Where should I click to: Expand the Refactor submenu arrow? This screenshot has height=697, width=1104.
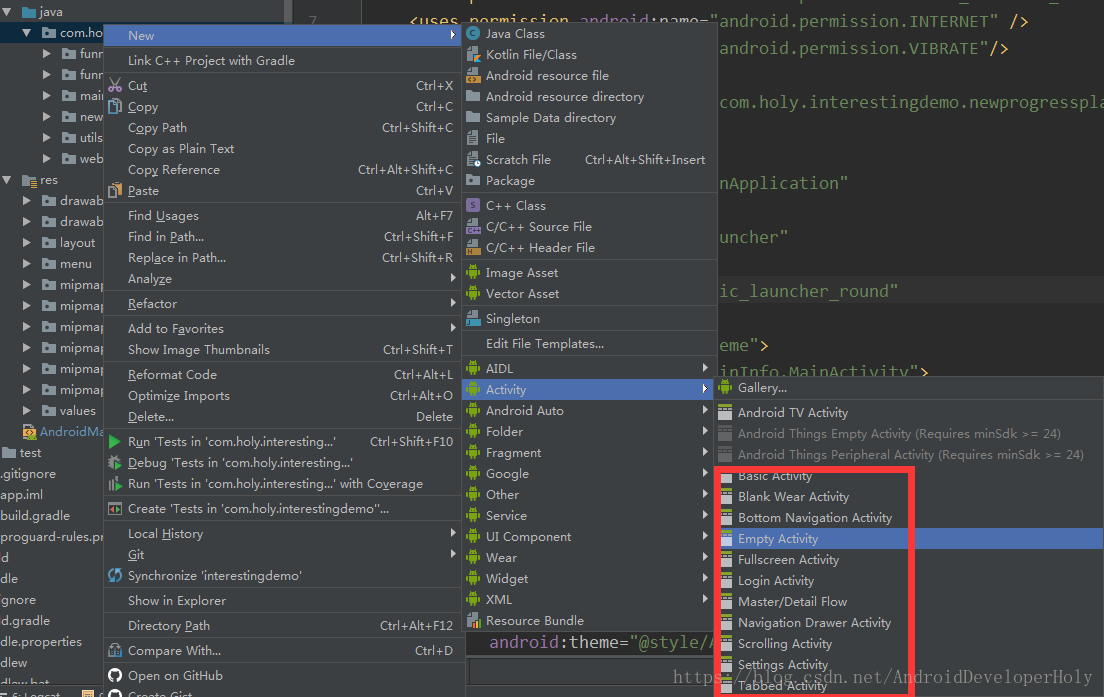tap(453, 303)
